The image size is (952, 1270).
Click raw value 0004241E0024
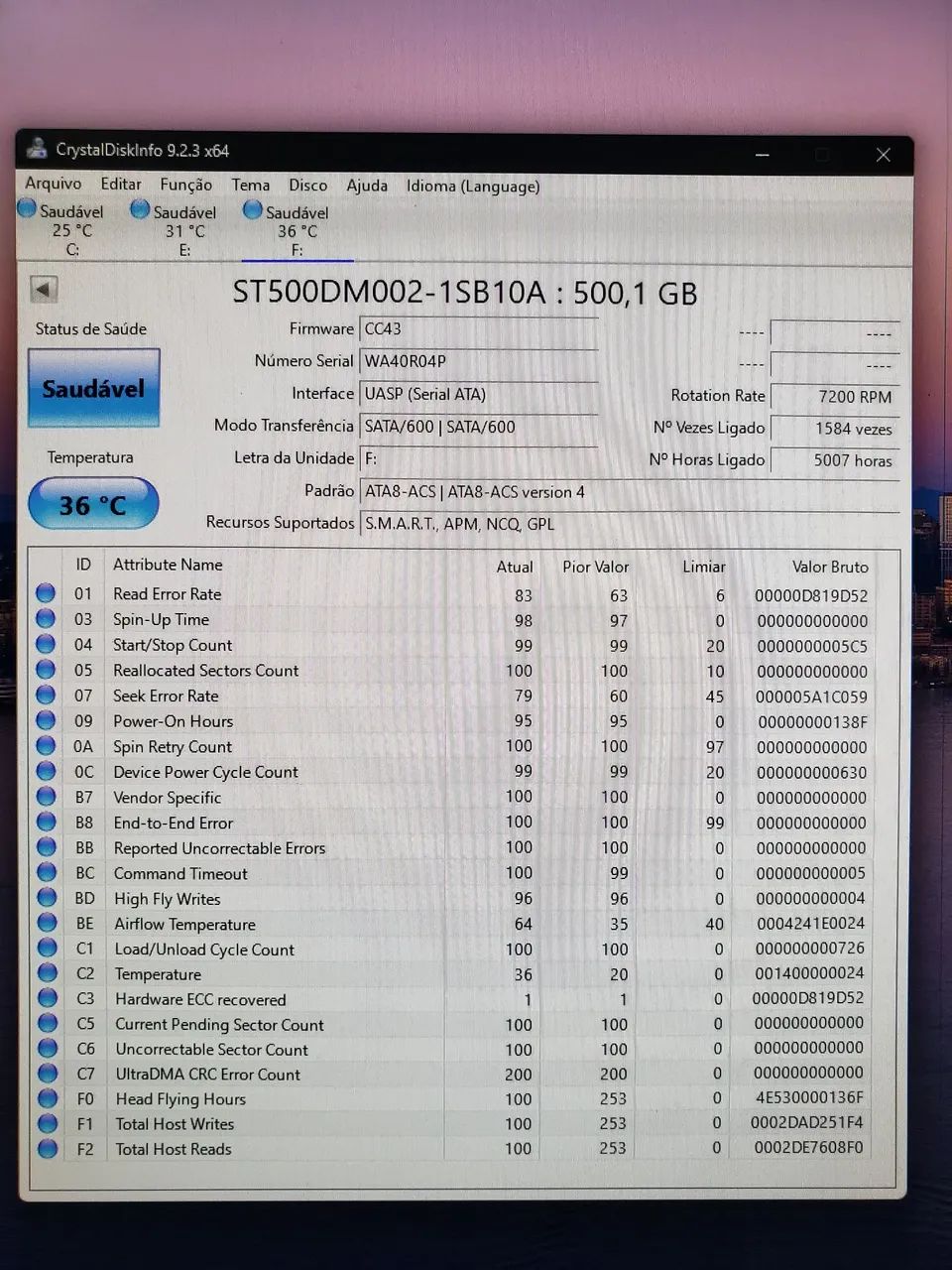[810, 923]
